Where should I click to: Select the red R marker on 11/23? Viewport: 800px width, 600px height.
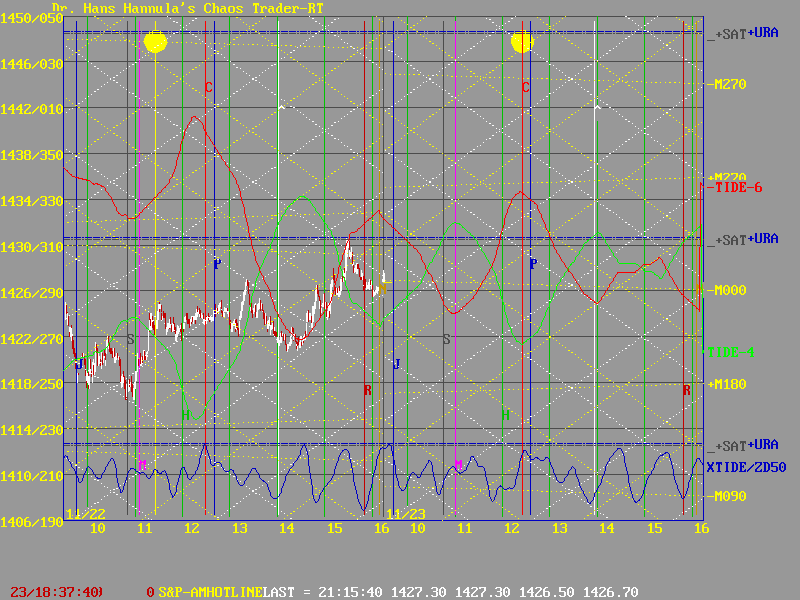[686, 390]
